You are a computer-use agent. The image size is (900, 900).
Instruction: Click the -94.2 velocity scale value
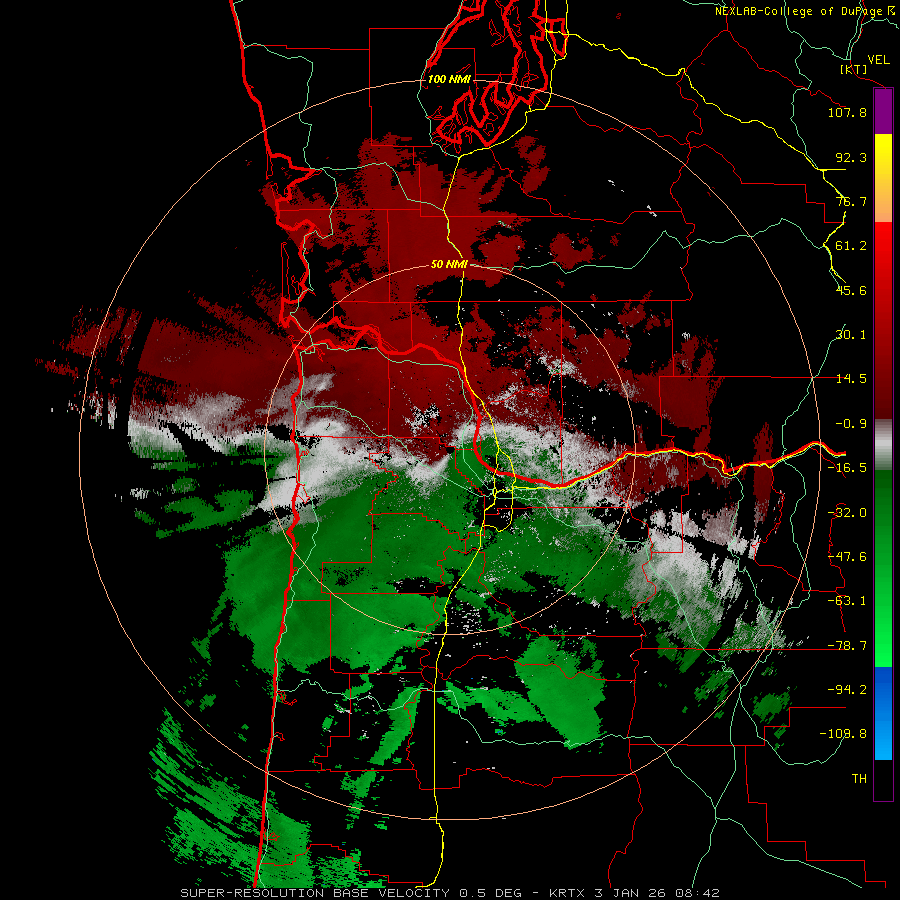[847, 689]
